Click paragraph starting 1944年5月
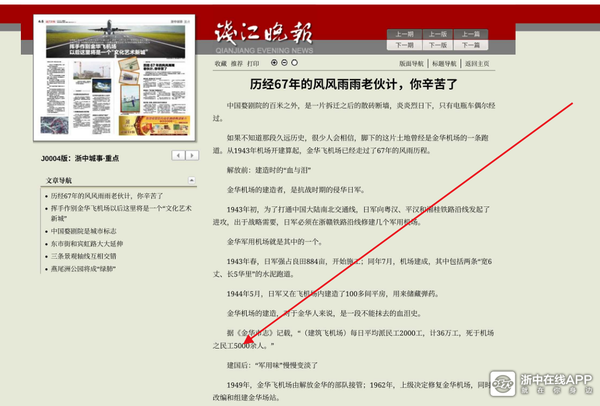600x406 pixels. click(333, 293)
